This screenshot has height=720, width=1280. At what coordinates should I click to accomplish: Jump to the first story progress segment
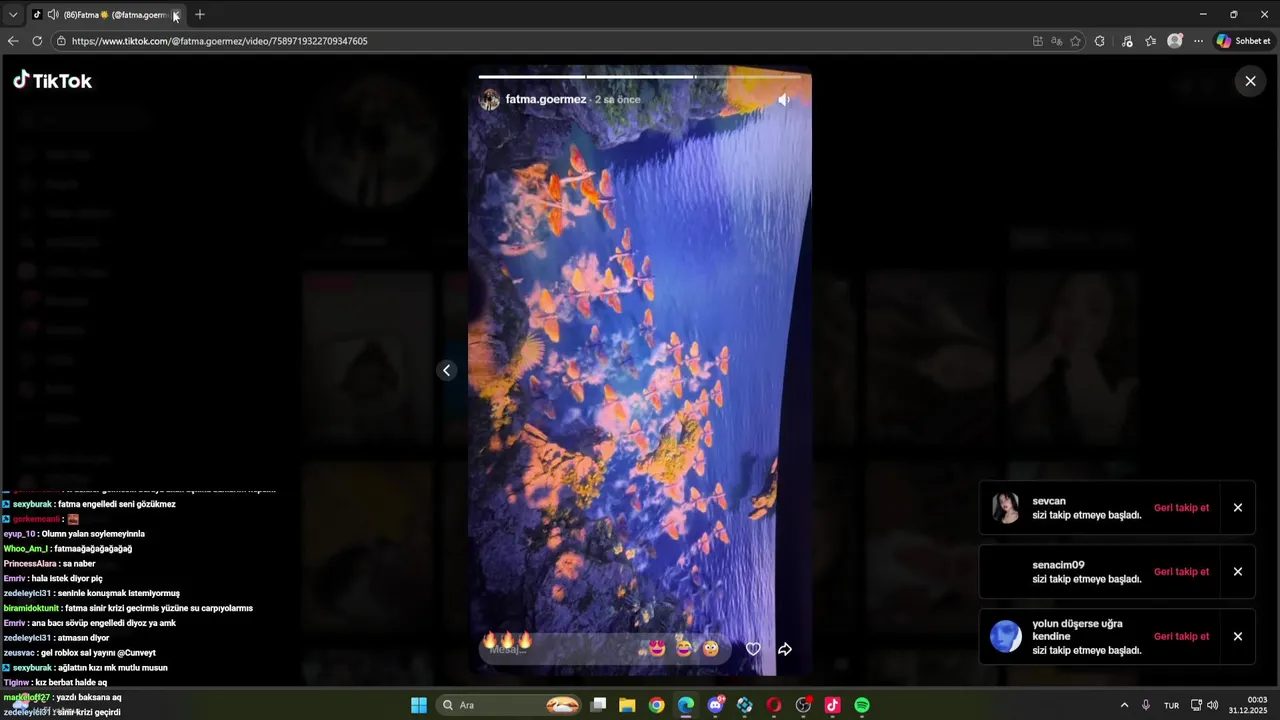(x=531, y=76)
